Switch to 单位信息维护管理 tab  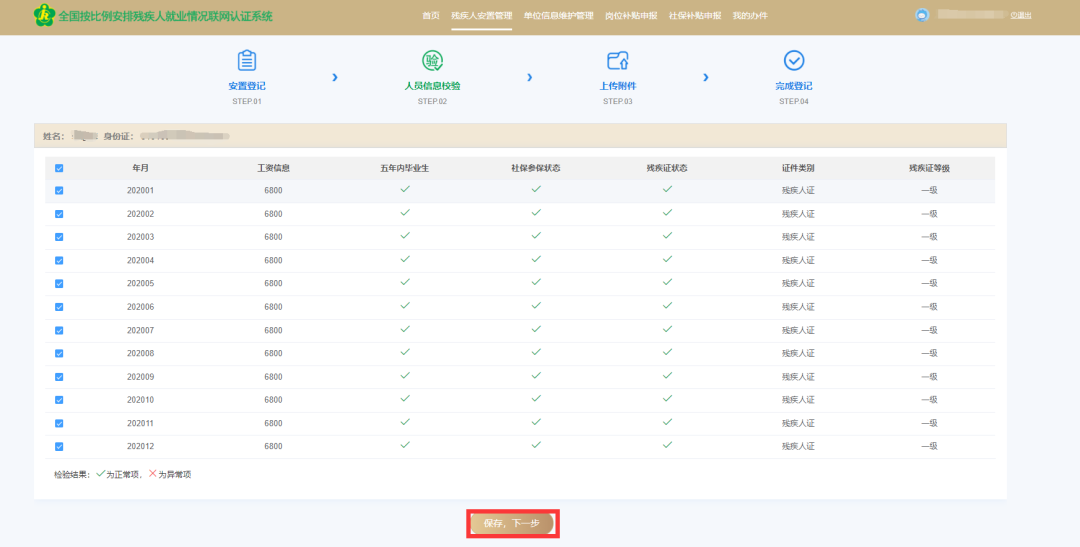[x=558, y=16]
